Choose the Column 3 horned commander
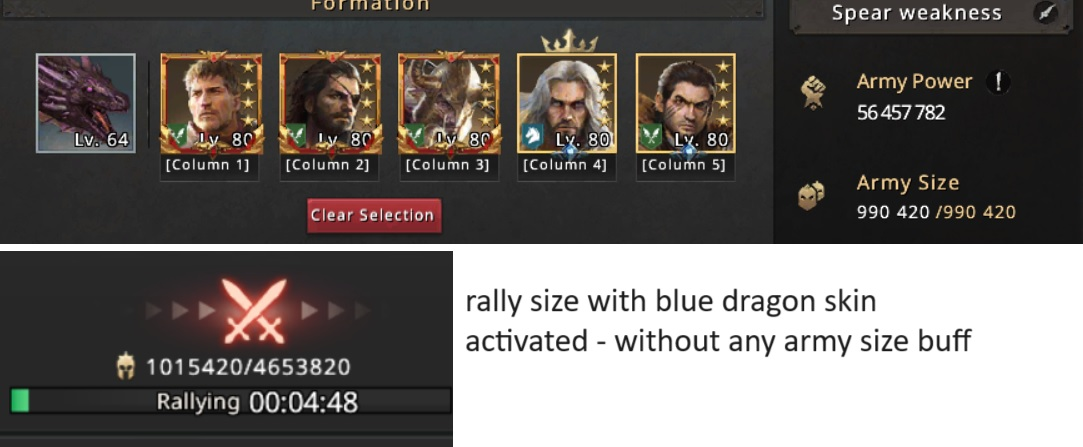1083x447 pixels. [x=449, y=103]
